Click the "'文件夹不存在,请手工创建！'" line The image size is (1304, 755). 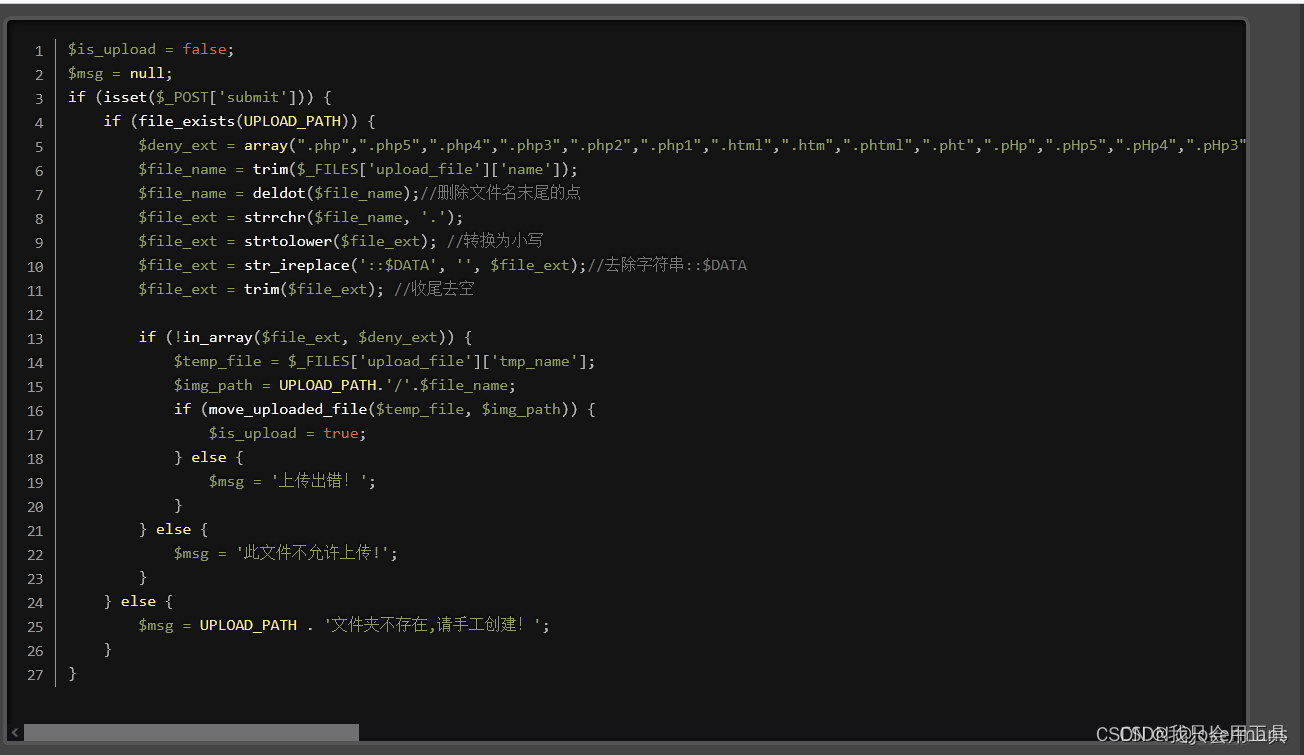coord(344,625)
